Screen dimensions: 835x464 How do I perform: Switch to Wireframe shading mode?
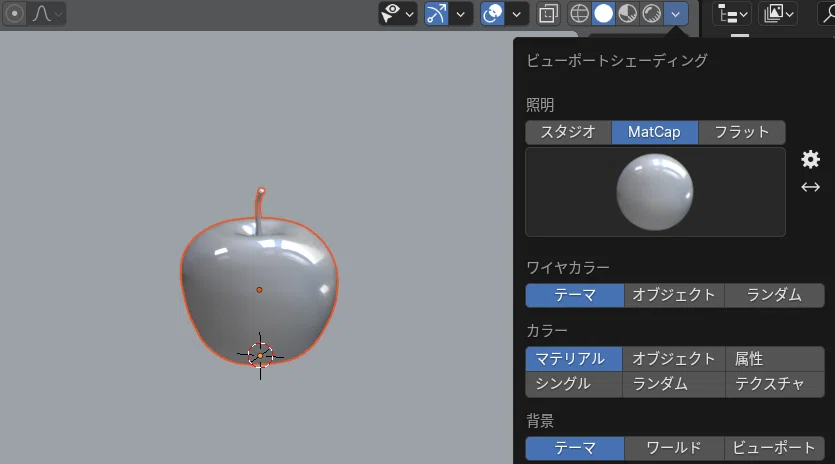(x=579, y=14)
